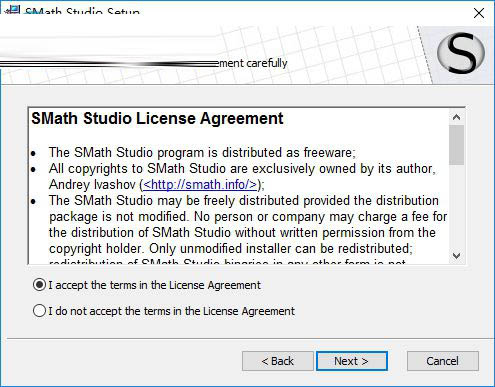Click the 'distributed as freeware' bullet line
Screen dimensions: 495x387
coord(202,153)
